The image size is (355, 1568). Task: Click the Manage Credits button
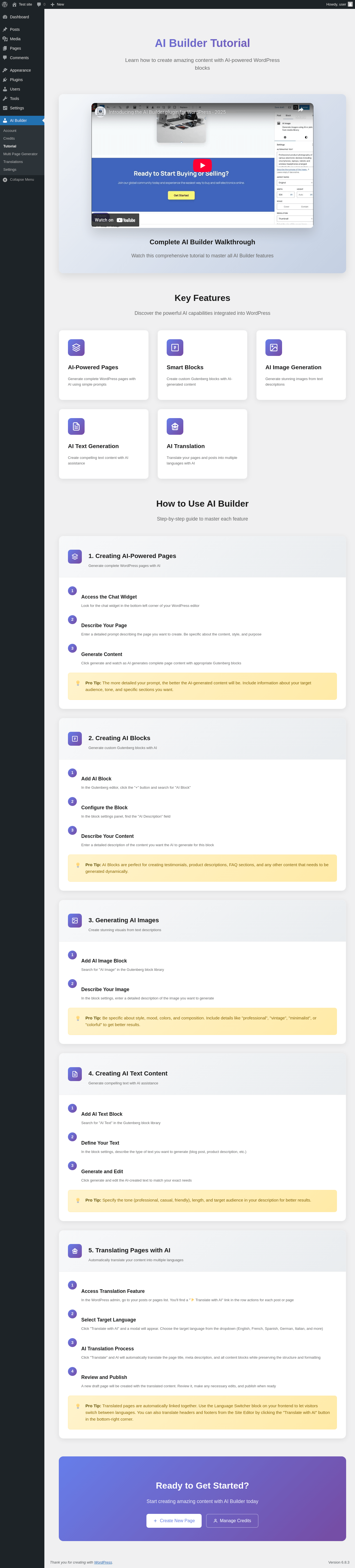[232, 1521]
